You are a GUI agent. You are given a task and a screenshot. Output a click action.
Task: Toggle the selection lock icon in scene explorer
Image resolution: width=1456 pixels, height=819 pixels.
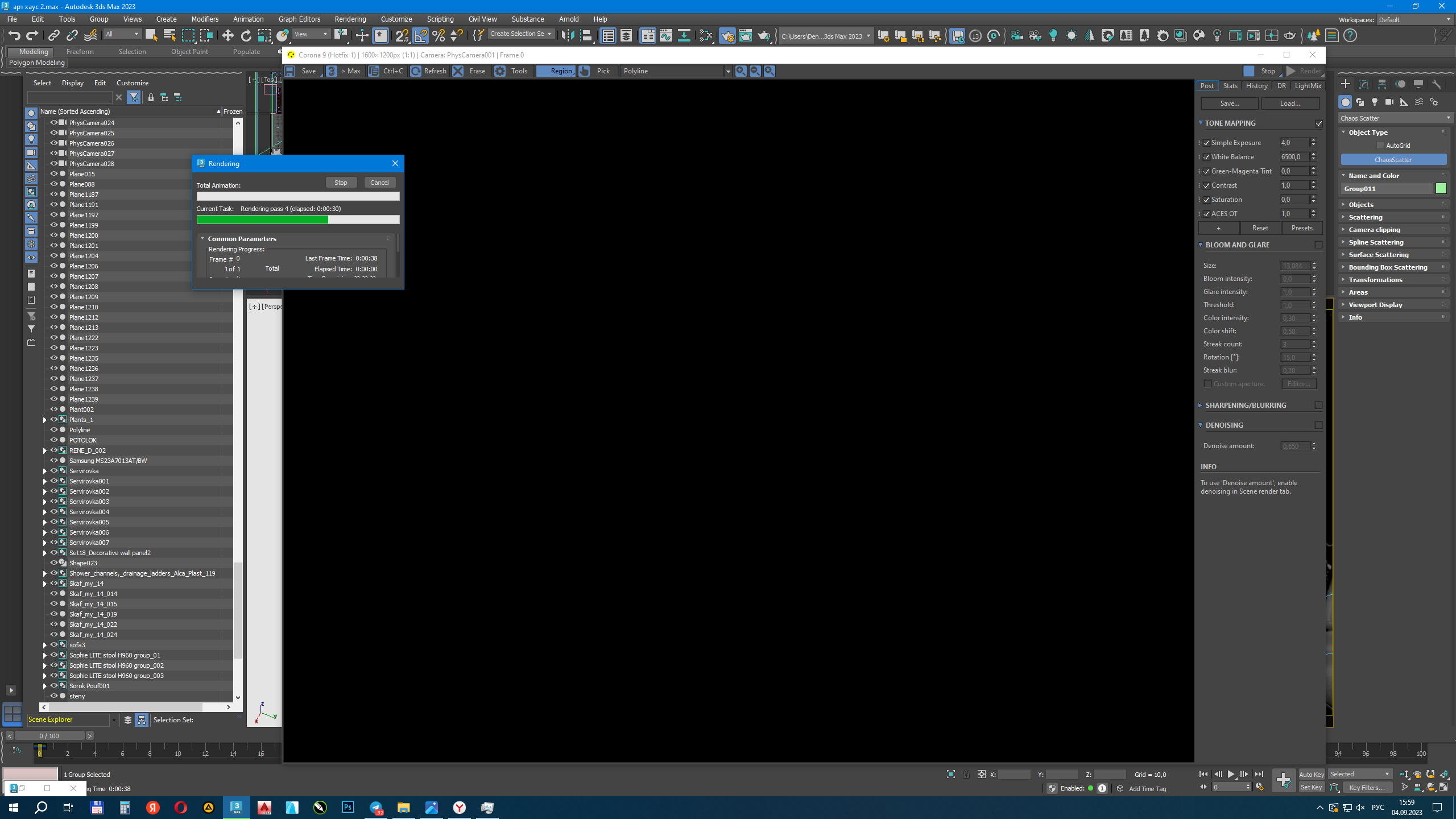pos(151,98)
